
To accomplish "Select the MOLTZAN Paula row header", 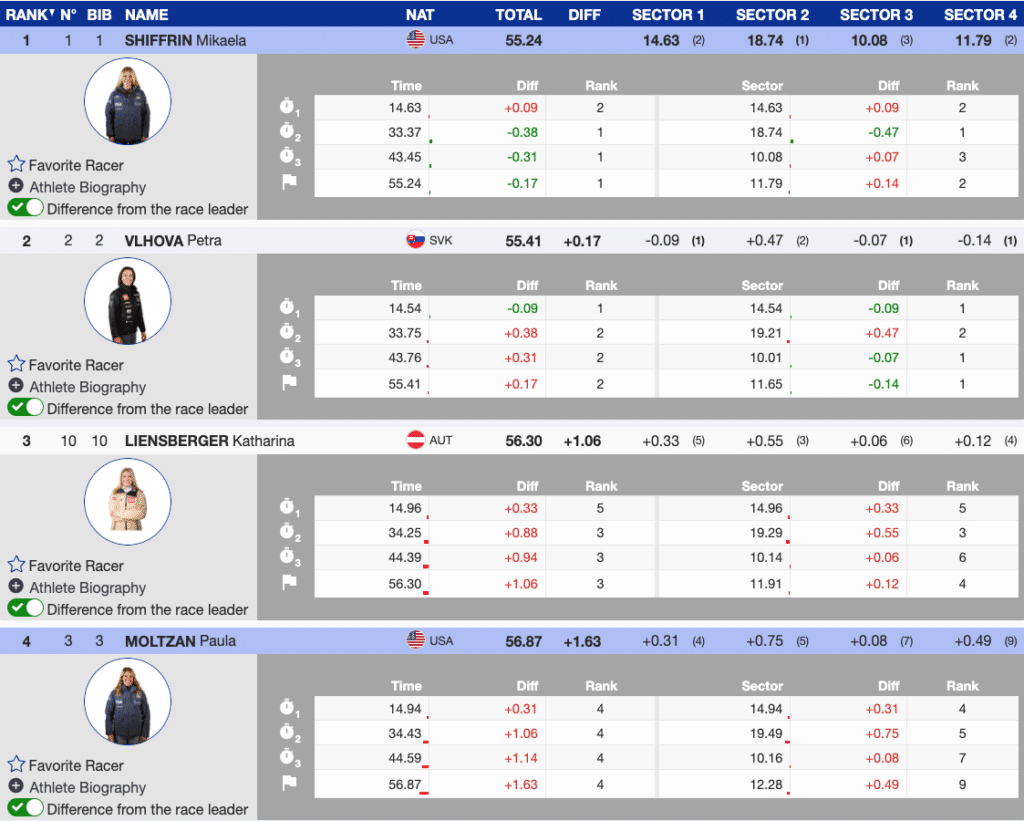I will pos(180,641).
